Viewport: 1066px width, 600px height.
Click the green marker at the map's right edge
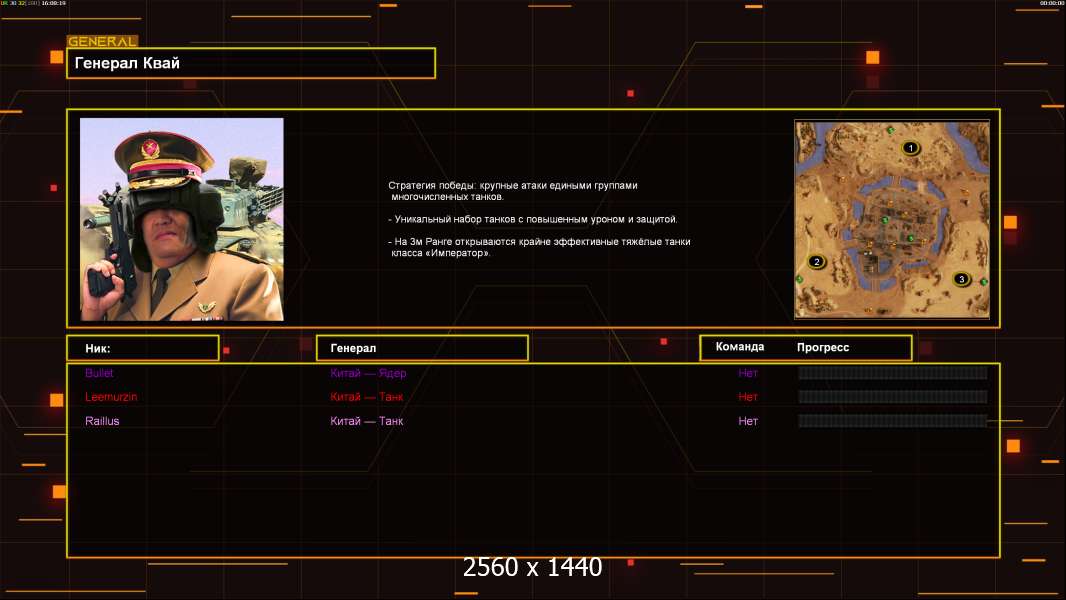[x=984, y=284]
